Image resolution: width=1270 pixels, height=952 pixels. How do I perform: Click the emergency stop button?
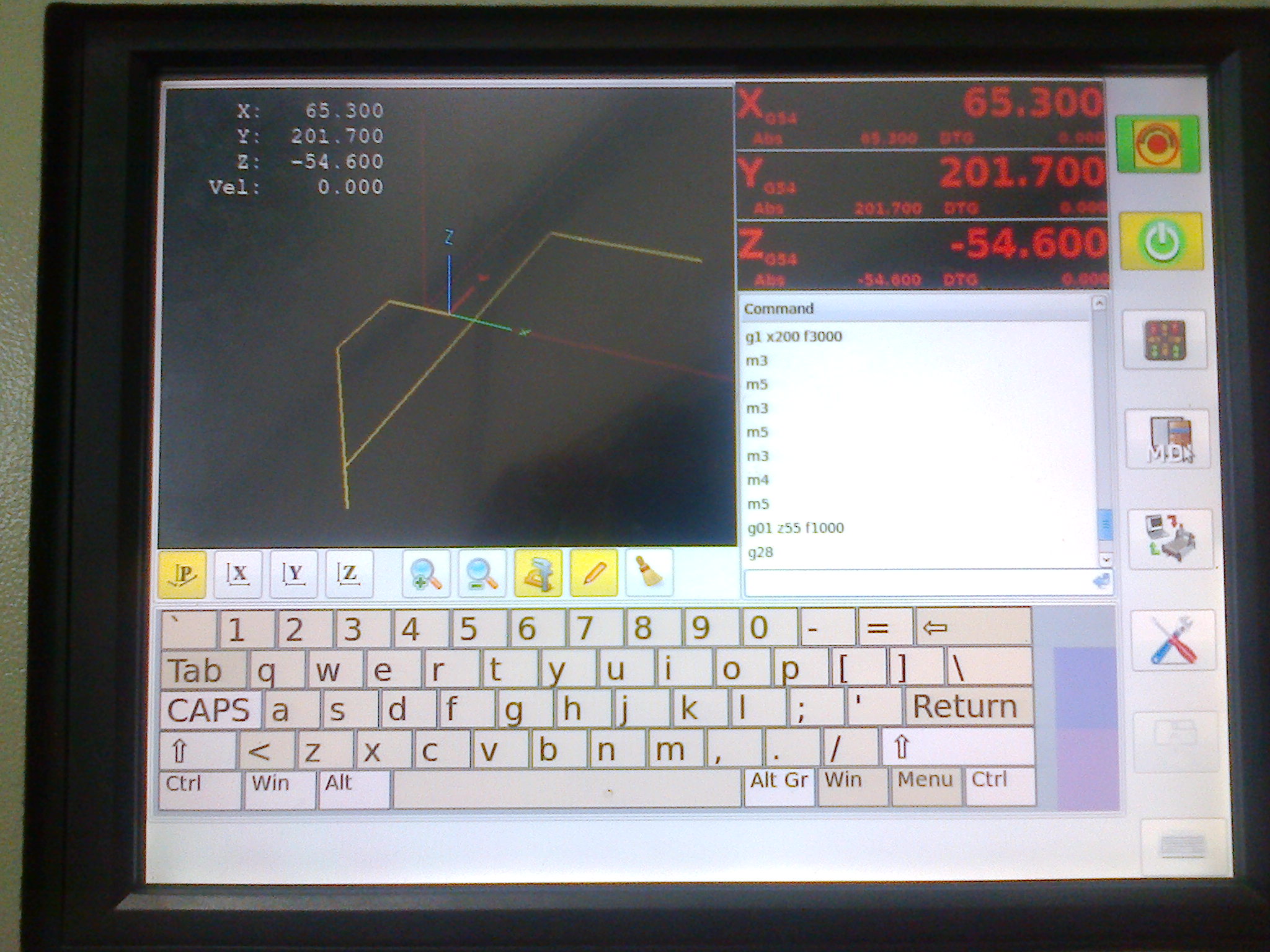(x=1157, y=144)
